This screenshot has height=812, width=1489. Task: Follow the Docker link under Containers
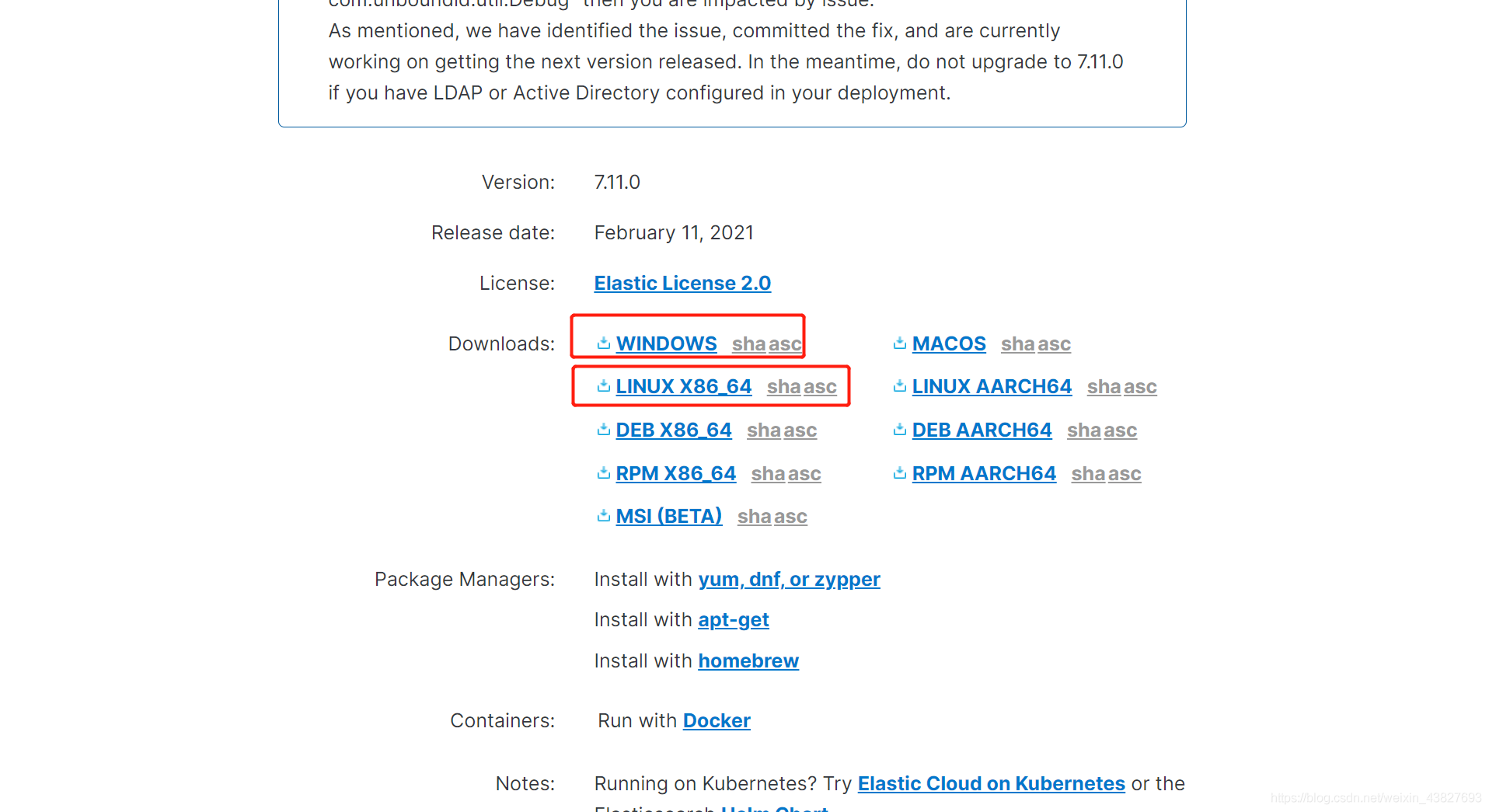pyautogui.click(x=717, y=720)
